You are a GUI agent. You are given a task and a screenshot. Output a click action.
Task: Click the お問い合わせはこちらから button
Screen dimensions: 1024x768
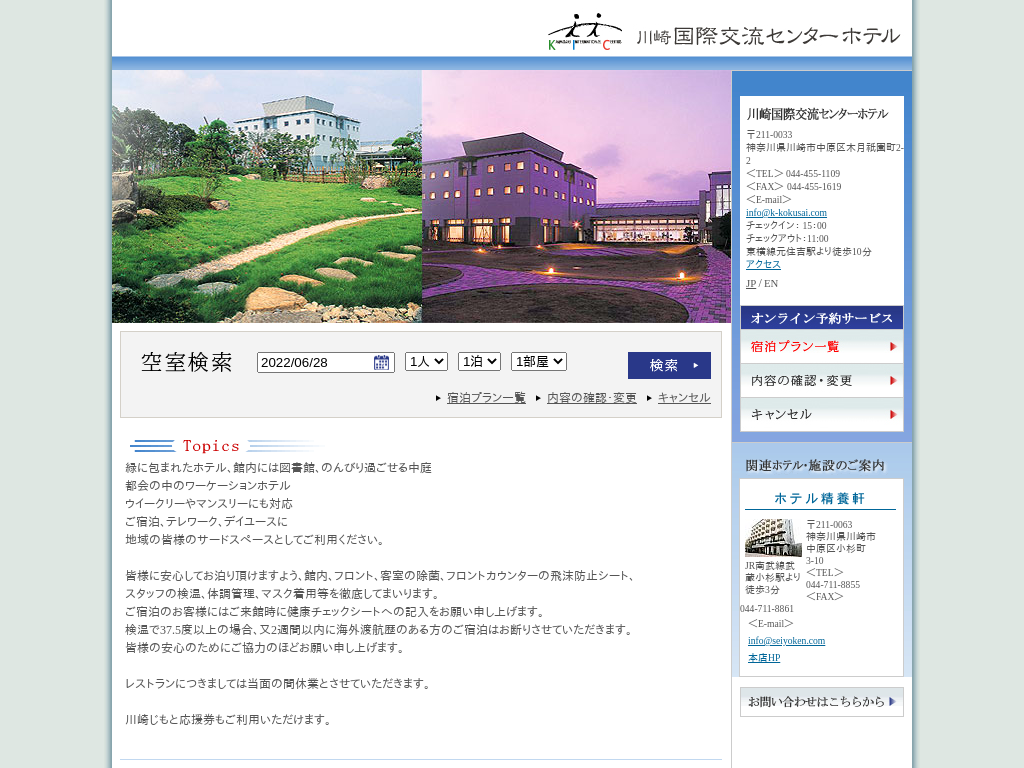click(822, 702)
